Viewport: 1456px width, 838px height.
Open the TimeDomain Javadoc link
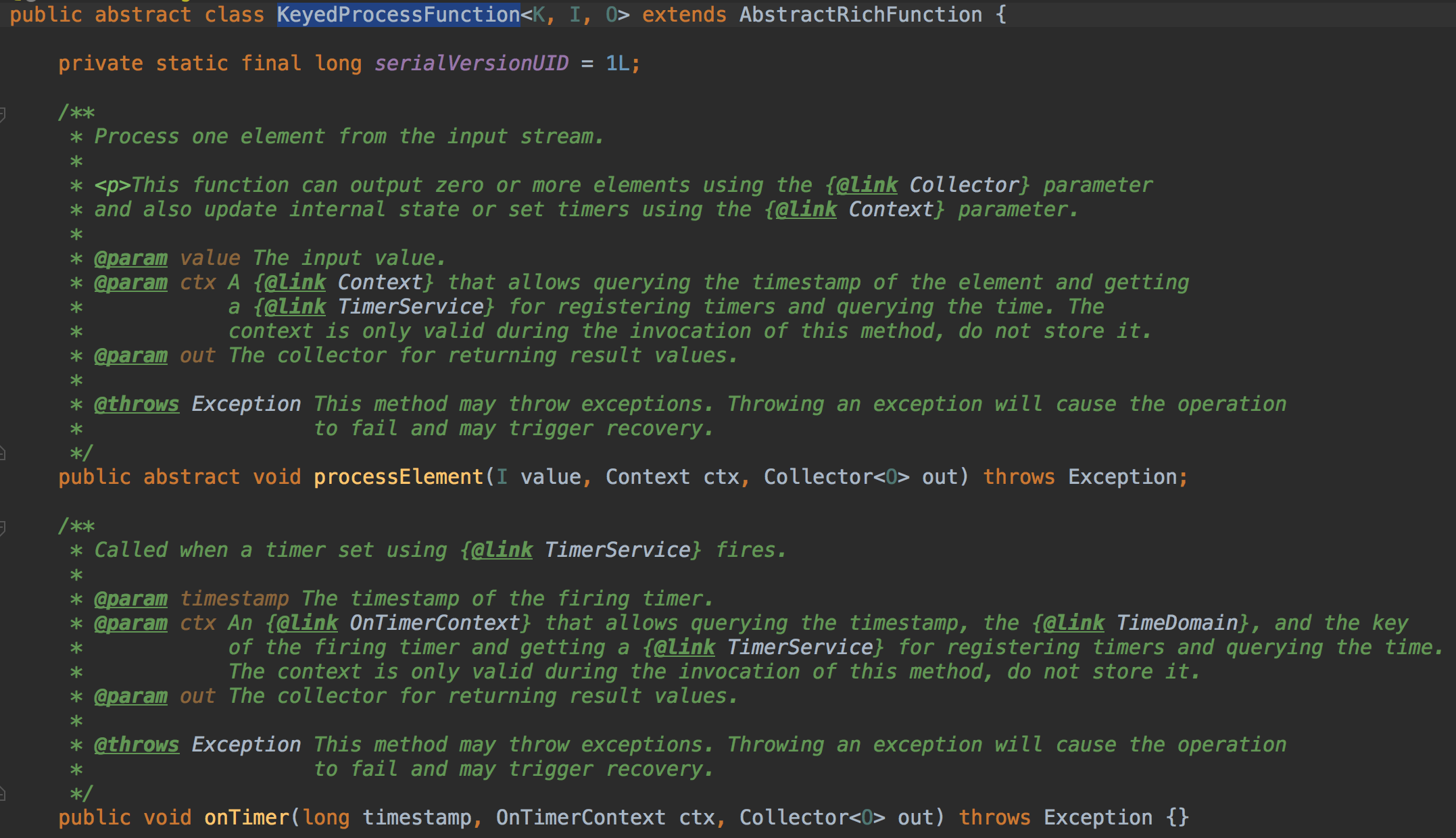tap(1177, 623)
